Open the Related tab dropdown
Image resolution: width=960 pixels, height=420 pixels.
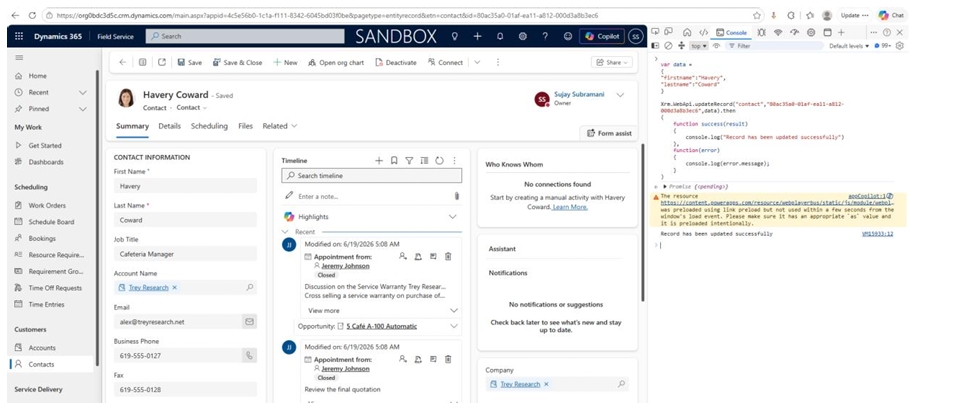click(280, 126)
